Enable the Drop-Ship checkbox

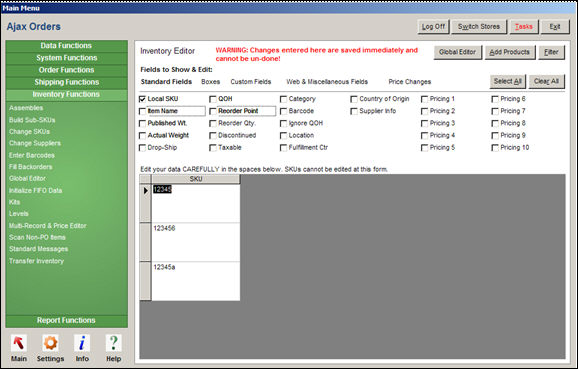pyautogui.click(x=142, y=148)
